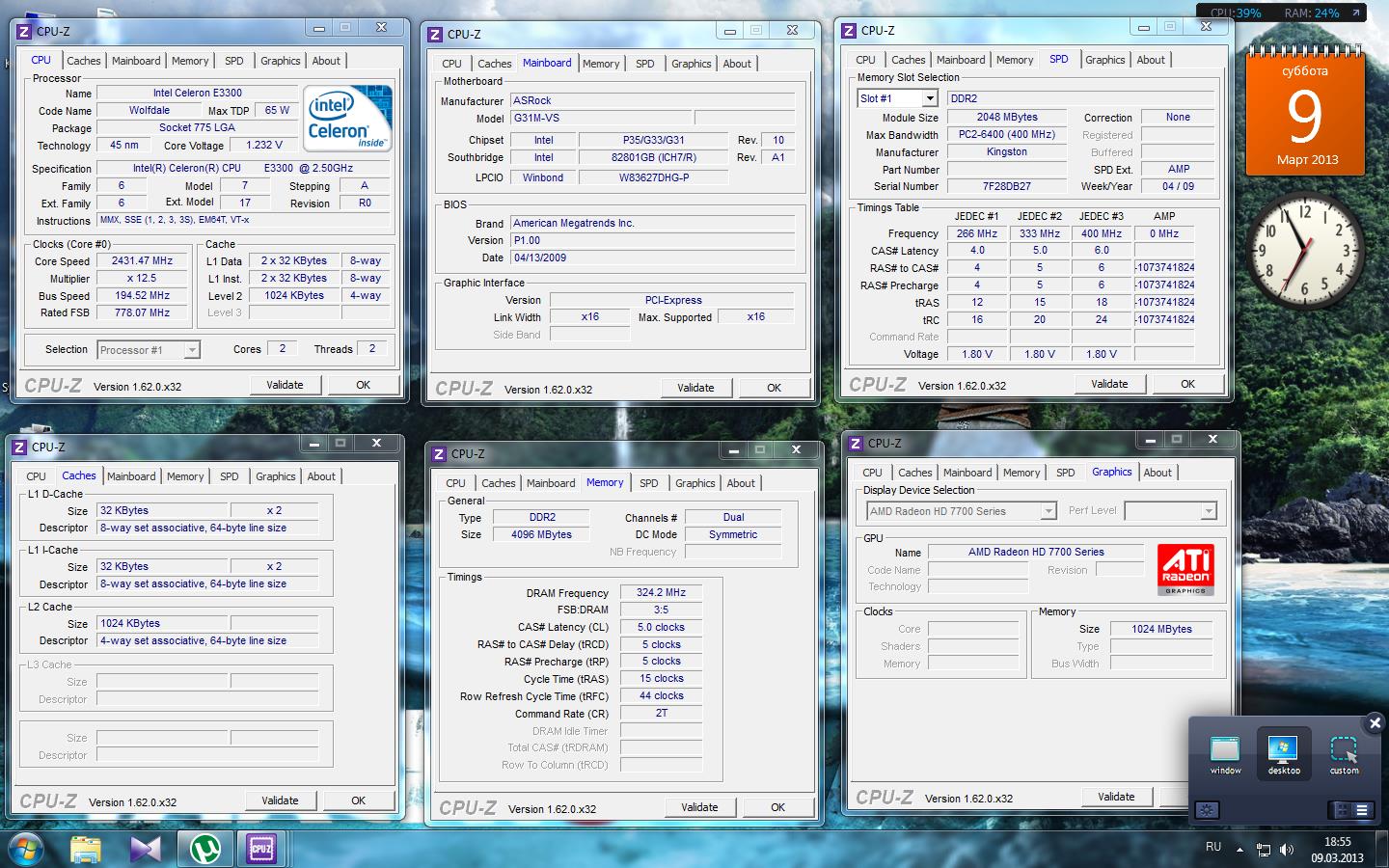The width and height of the screenshot is (1389, 868).
Task: Open the Slot #1 memory slot dropdown
Action: 929,98
